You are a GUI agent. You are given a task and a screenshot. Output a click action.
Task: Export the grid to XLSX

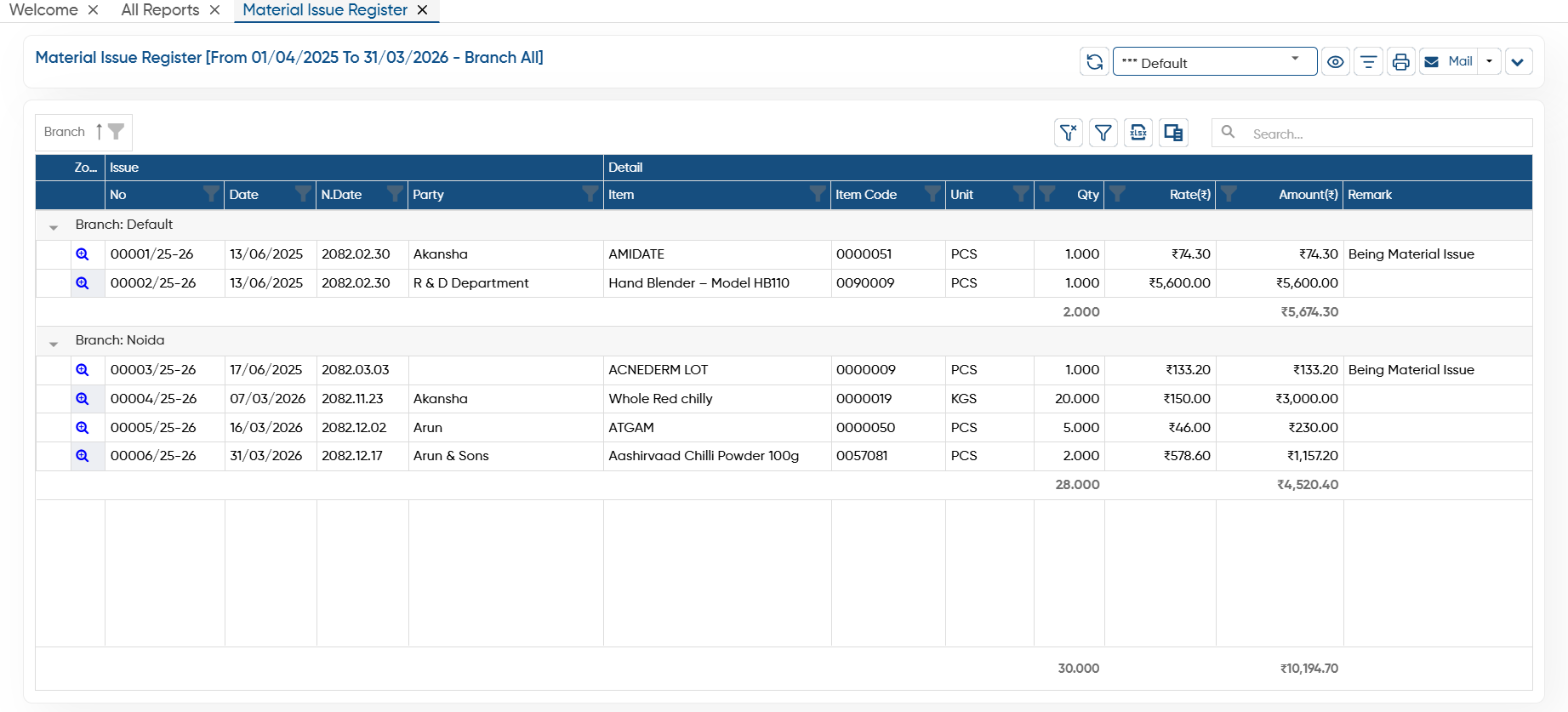[1138, 133]
